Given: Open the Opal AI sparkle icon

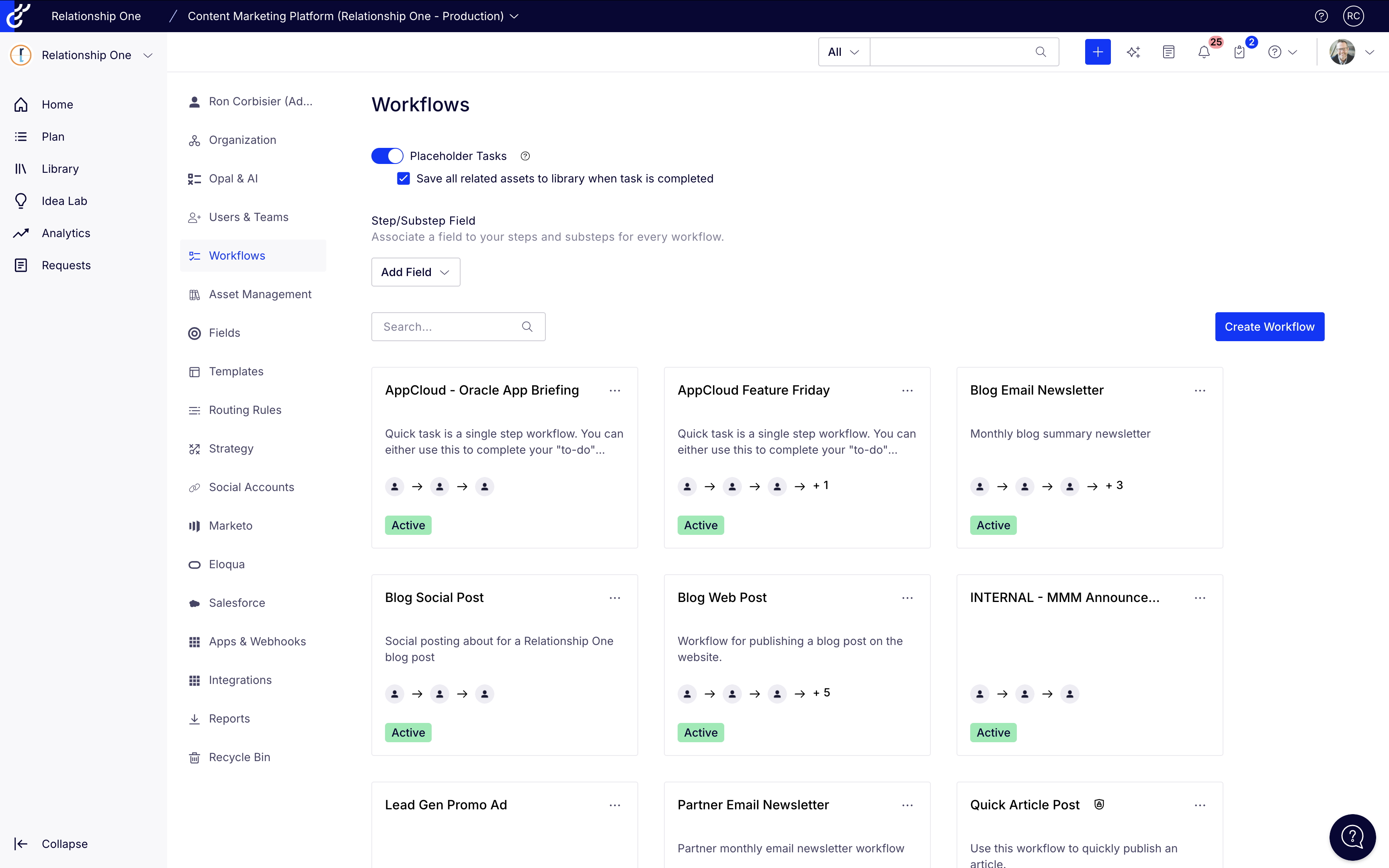Looking at the screenshot, I should tap(1133, 52).
